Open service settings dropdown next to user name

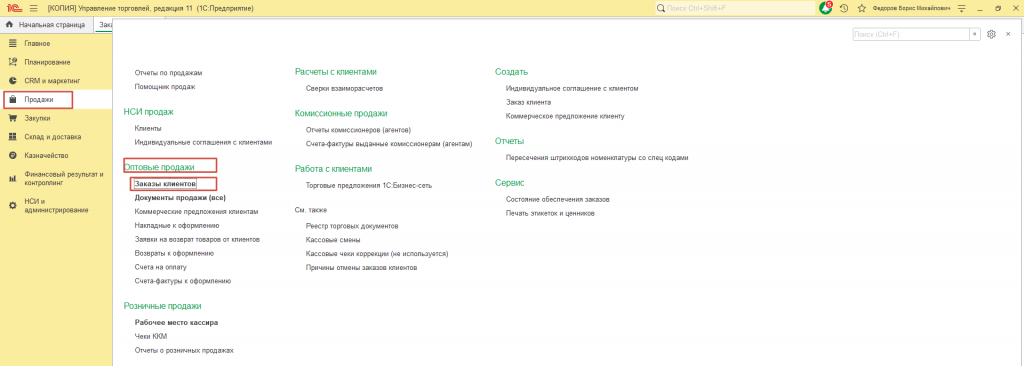pyautogui.click(x=961, y=8)
